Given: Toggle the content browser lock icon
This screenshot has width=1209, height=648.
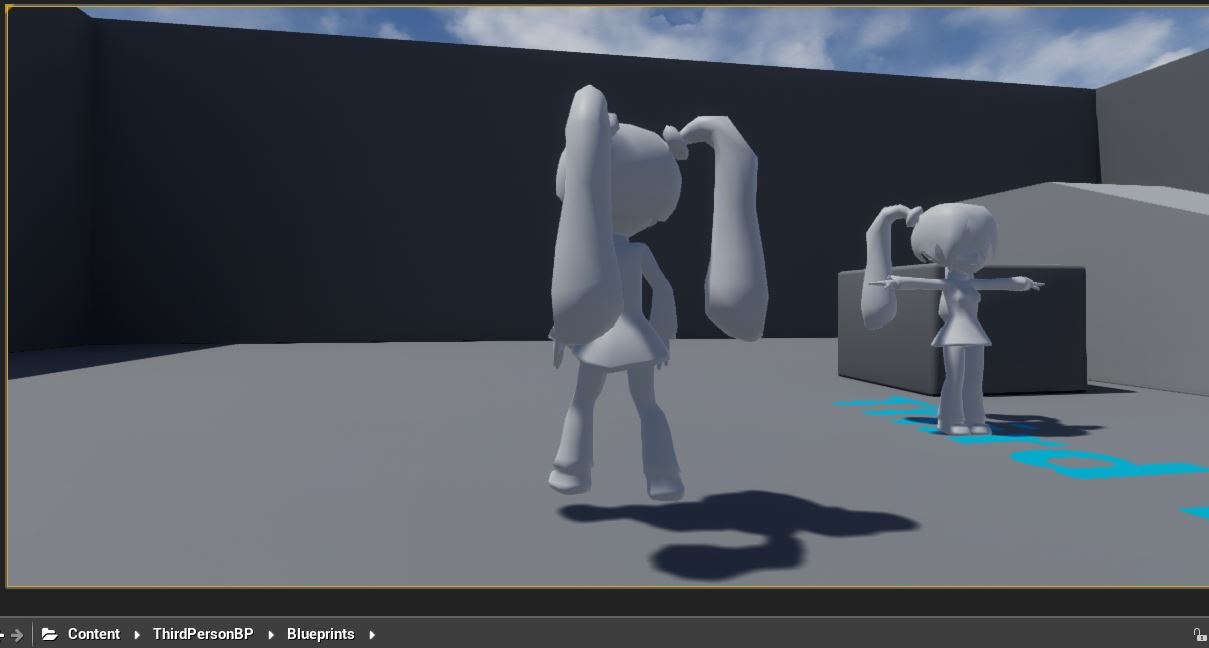Looking at the screenshot, I should click(x=1198, y=634).
